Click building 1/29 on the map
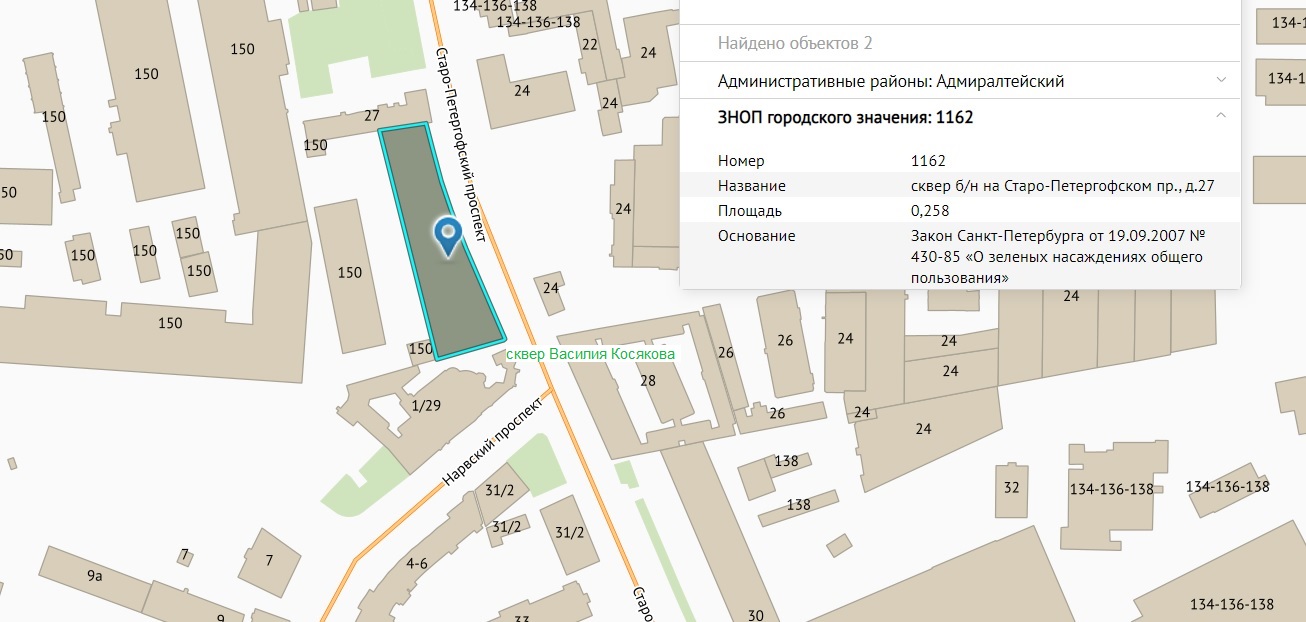1306x622 pixels. coord(425,405)
